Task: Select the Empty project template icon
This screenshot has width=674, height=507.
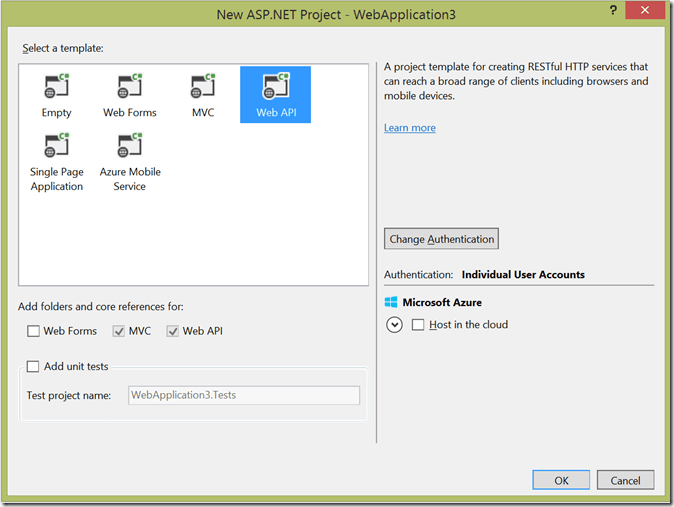Action: click(56, 86)
